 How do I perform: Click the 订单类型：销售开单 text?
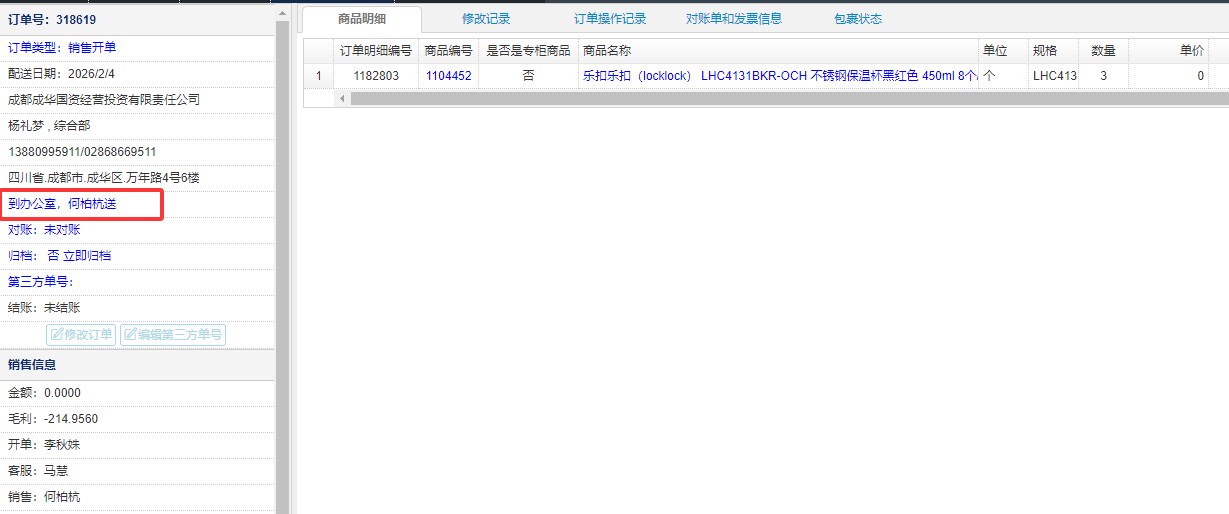coord(68,48)
